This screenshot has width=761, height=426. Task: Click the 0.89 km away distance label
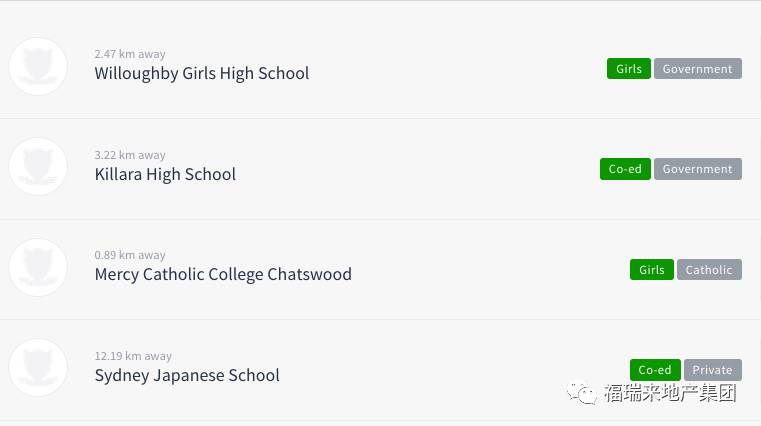tap(130, 255)
